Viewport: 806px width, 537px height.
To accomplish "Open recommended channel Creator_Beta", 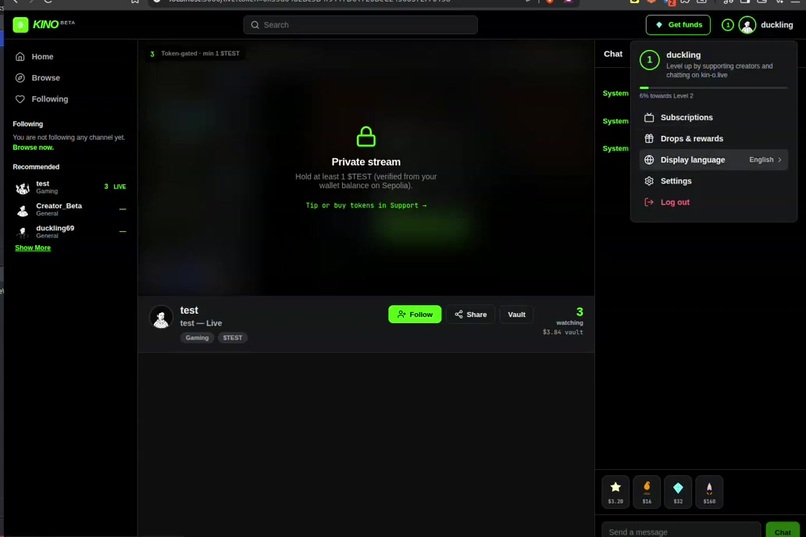I will [70, 209].
